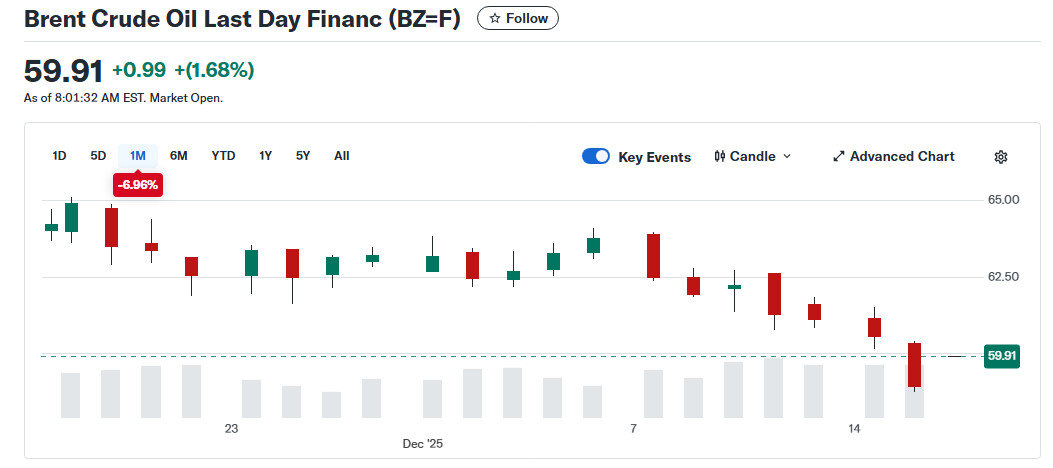Switch to 6M time range
1053x468 pixels.
point(179,156)
